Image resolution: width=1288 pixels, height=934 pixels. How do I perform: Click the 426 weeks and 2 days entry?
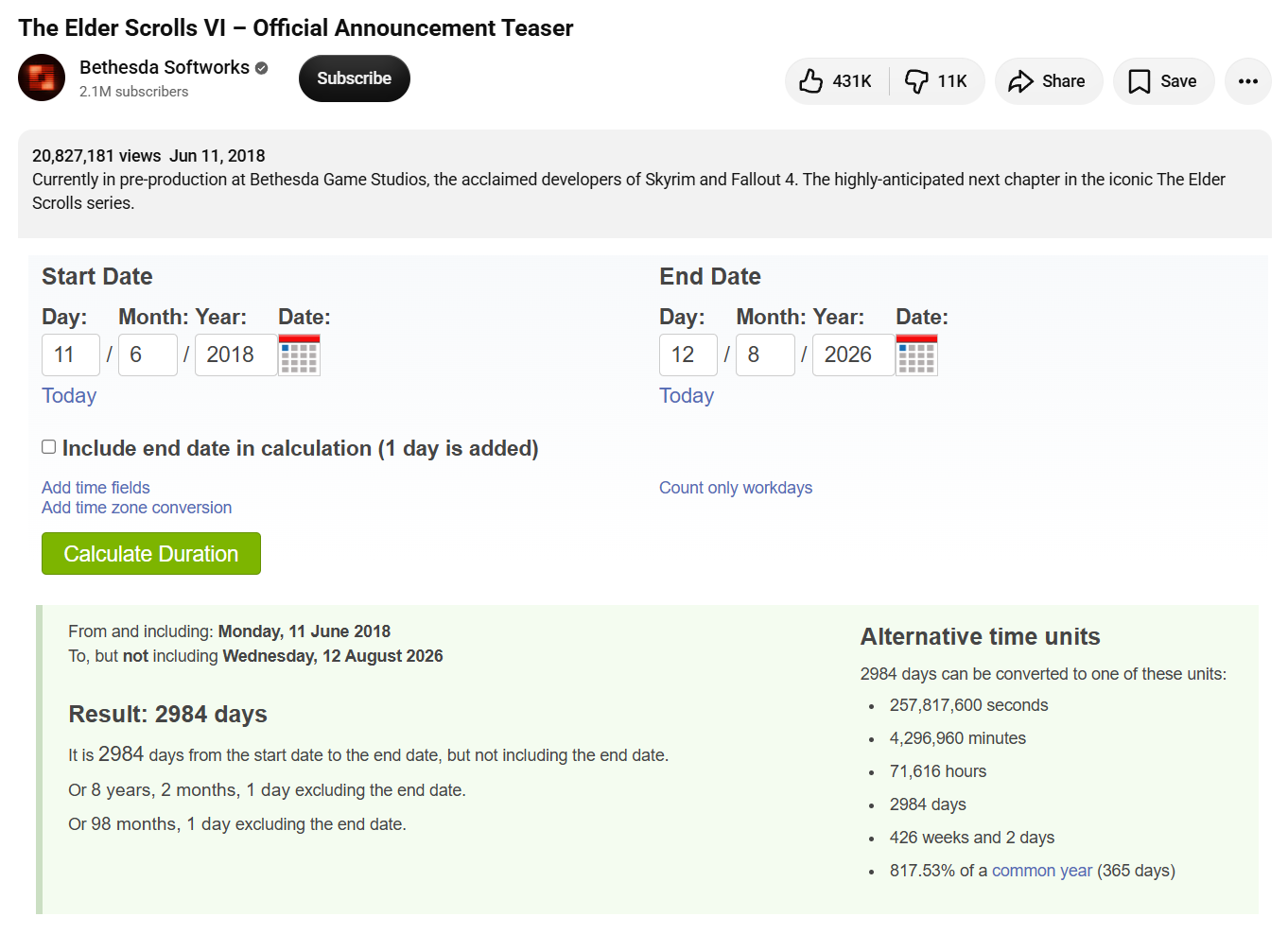[972, 838]
